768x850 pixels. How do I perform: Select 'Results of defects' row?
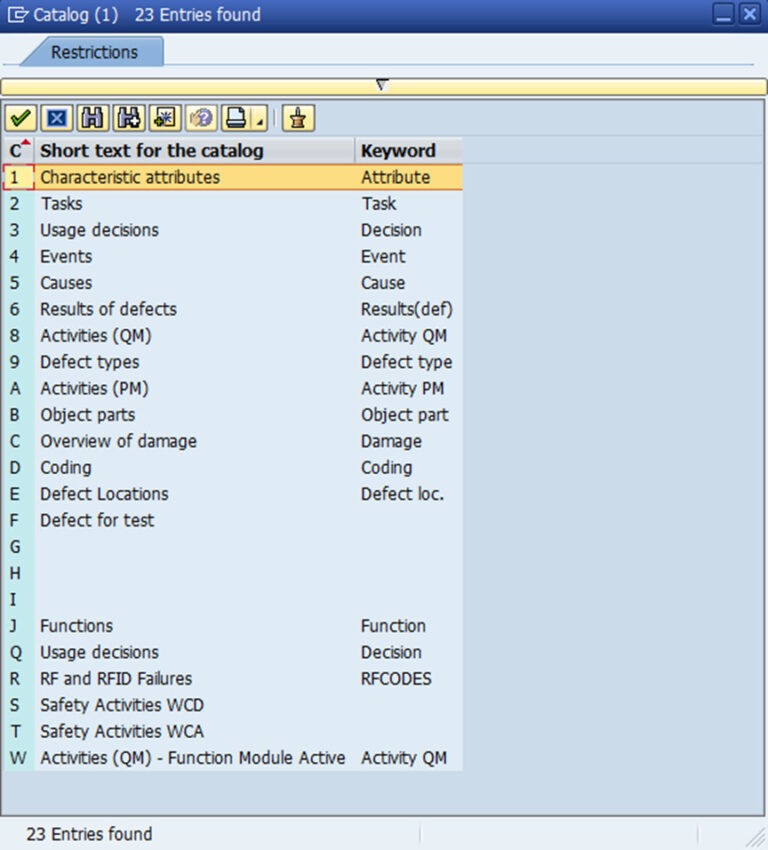[x=233, y=309]
